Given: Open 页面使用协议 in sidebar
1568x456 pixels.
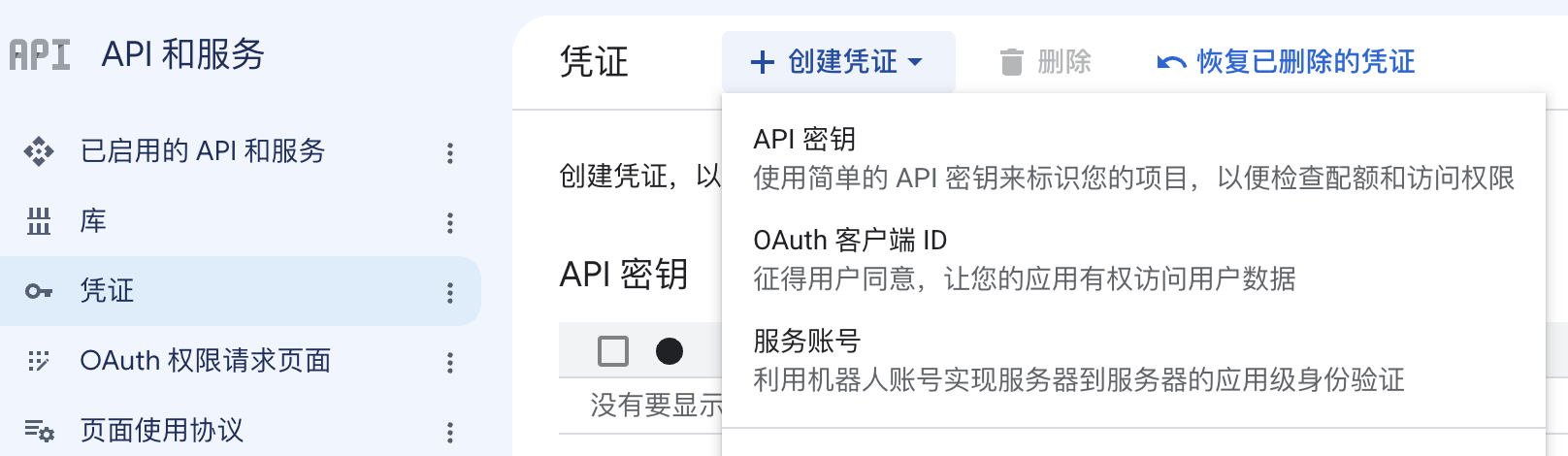Looking at the screenshot, I should (162, 430).
